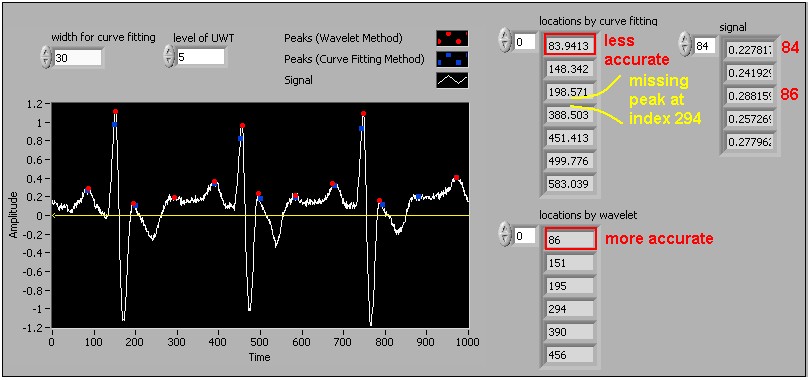Click the Time axis label under the graph
This screenshot has height=380, width=808.
259,357
